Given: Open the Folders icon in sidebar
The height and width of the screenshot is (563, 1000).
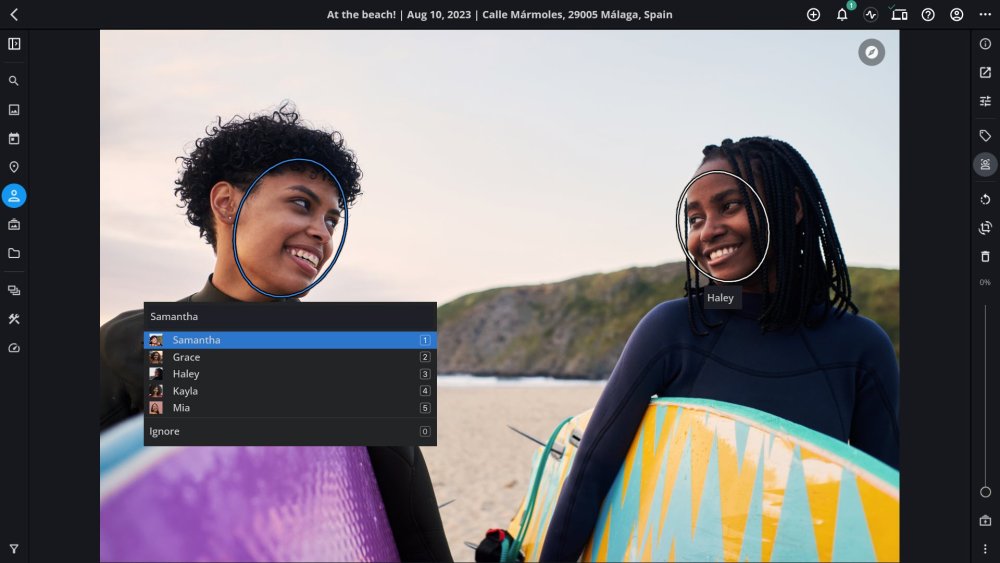Looking at the screenshot, I should tap(14, 253).
